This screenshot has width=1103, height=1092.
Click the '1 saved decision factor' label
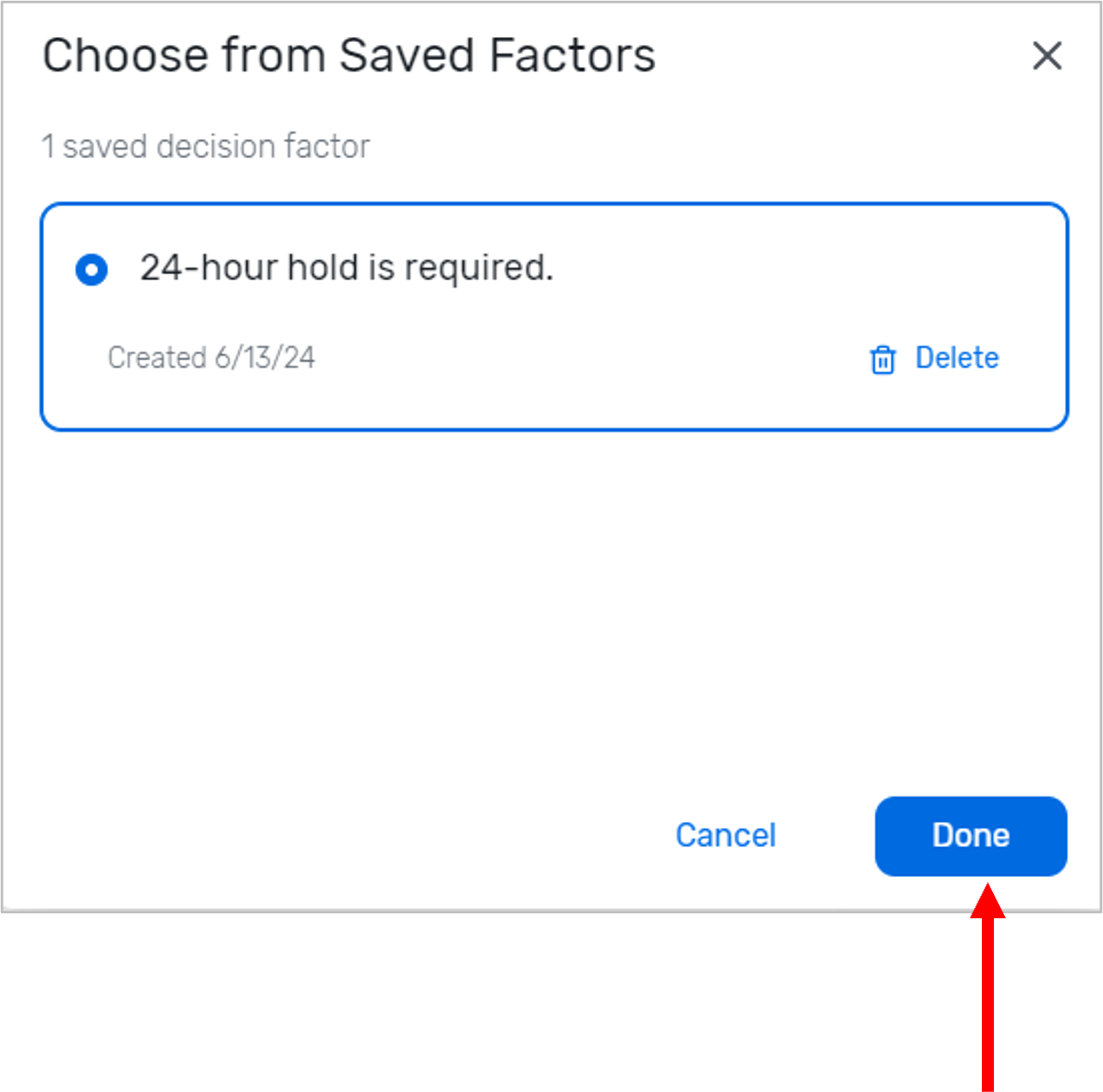coord(206,146)
